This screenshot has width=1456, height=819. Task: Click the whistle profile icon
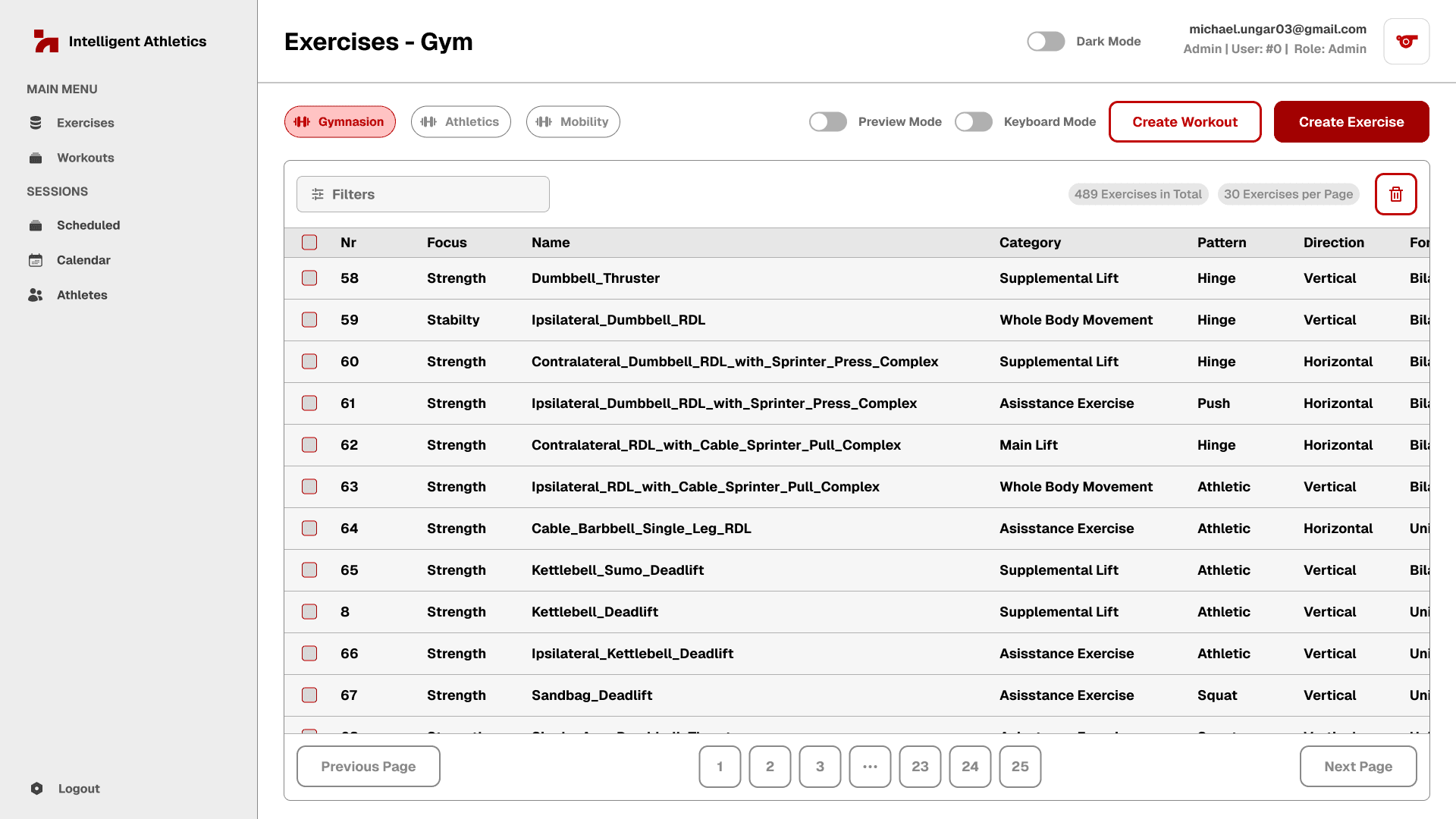click(x=1406, y=42)
